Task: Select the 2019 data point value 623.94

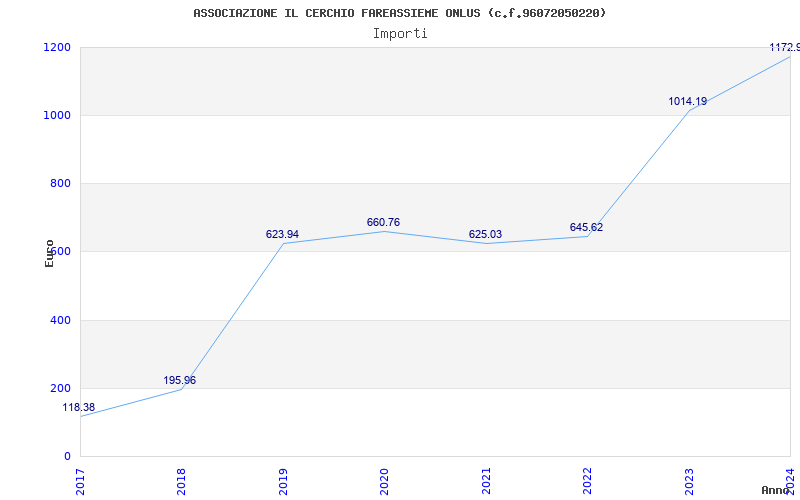Action: (282, 235)
